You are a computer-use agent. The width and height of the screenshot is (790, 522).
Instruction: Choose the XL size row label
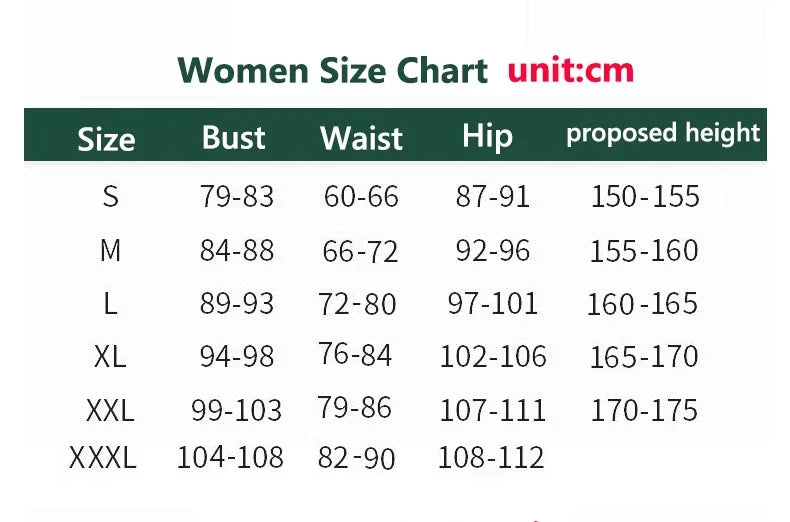(110, 357)
